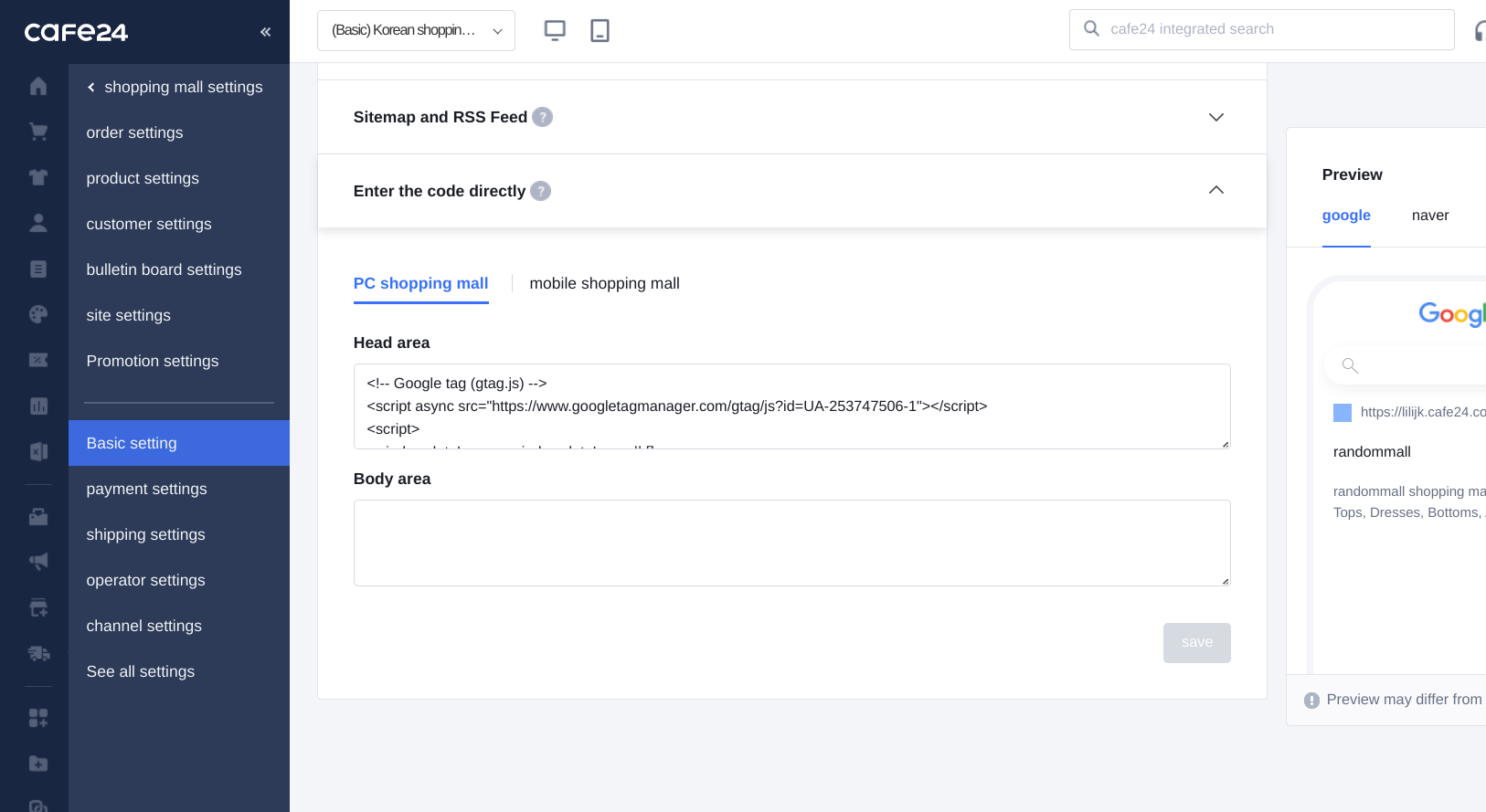
Task: Select the mobile shopping mall tab
Action: tap(604, 283)
